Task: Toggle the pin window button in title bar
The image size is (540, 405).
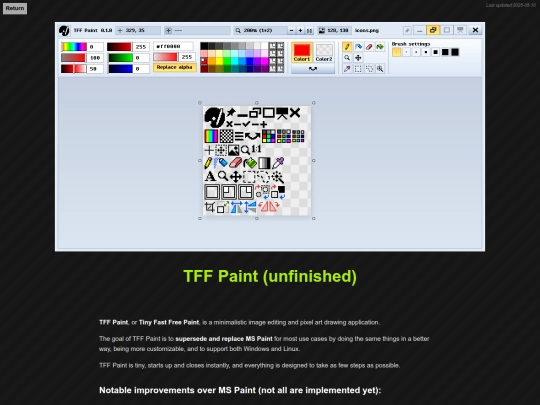Action: 407,30
